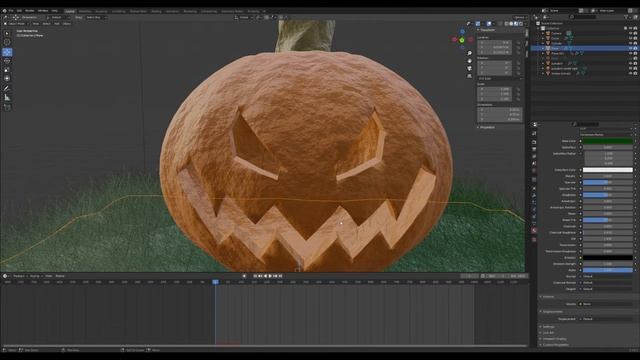
Task: Collapse the Volume section in material properties
Action: click(x=548, y=297)
